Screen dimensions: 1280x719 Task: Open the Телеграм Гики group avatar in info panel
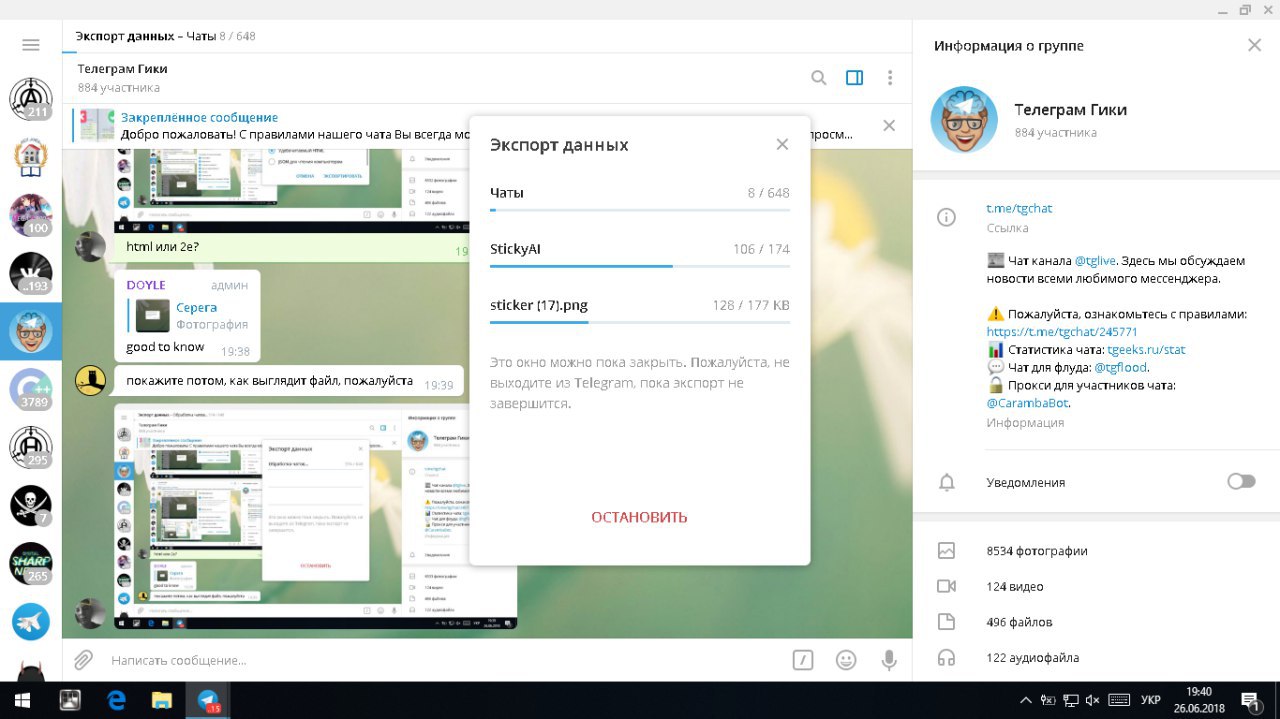pos(964,119)
